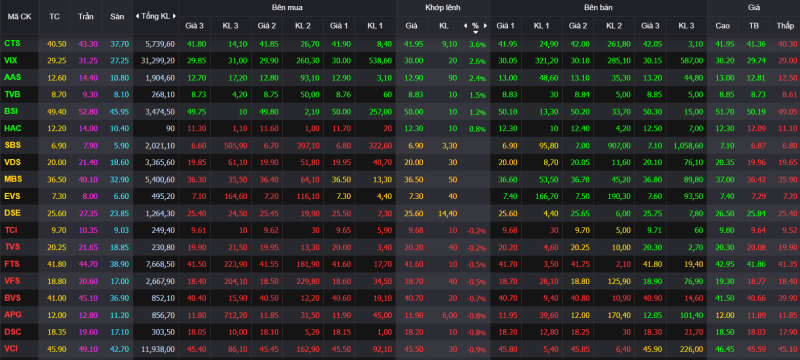Sort by the Trần column header
800x360 pixels.
coord(86,16)
